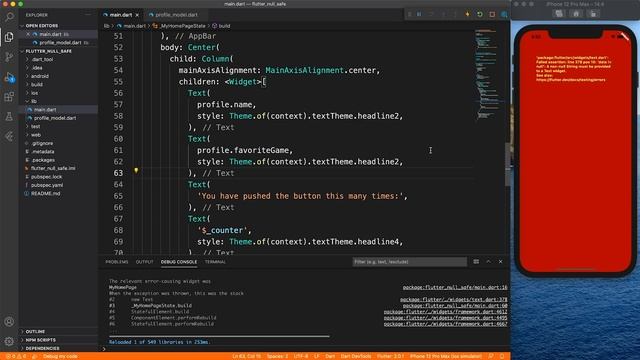This screenshot has height=360, width=640.
Task: Select the Debug Console tab
Action: pyautogui.click(x=179, y=262)
